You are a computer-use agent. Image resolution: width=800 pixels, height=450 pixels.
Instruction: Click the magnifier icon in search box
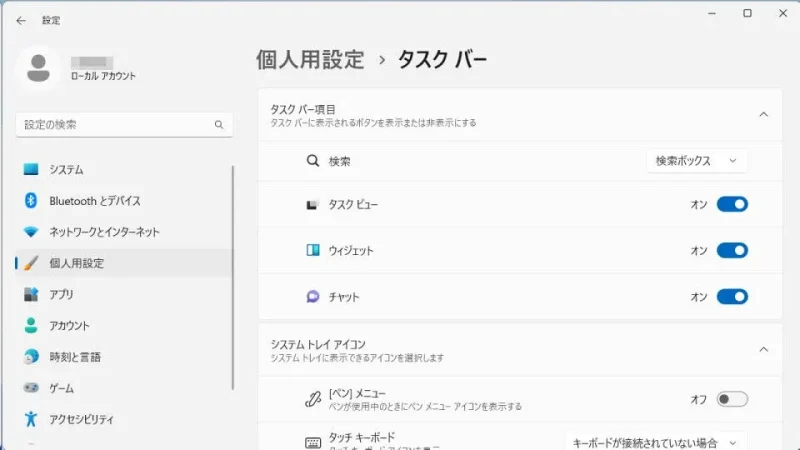(219, 125)
